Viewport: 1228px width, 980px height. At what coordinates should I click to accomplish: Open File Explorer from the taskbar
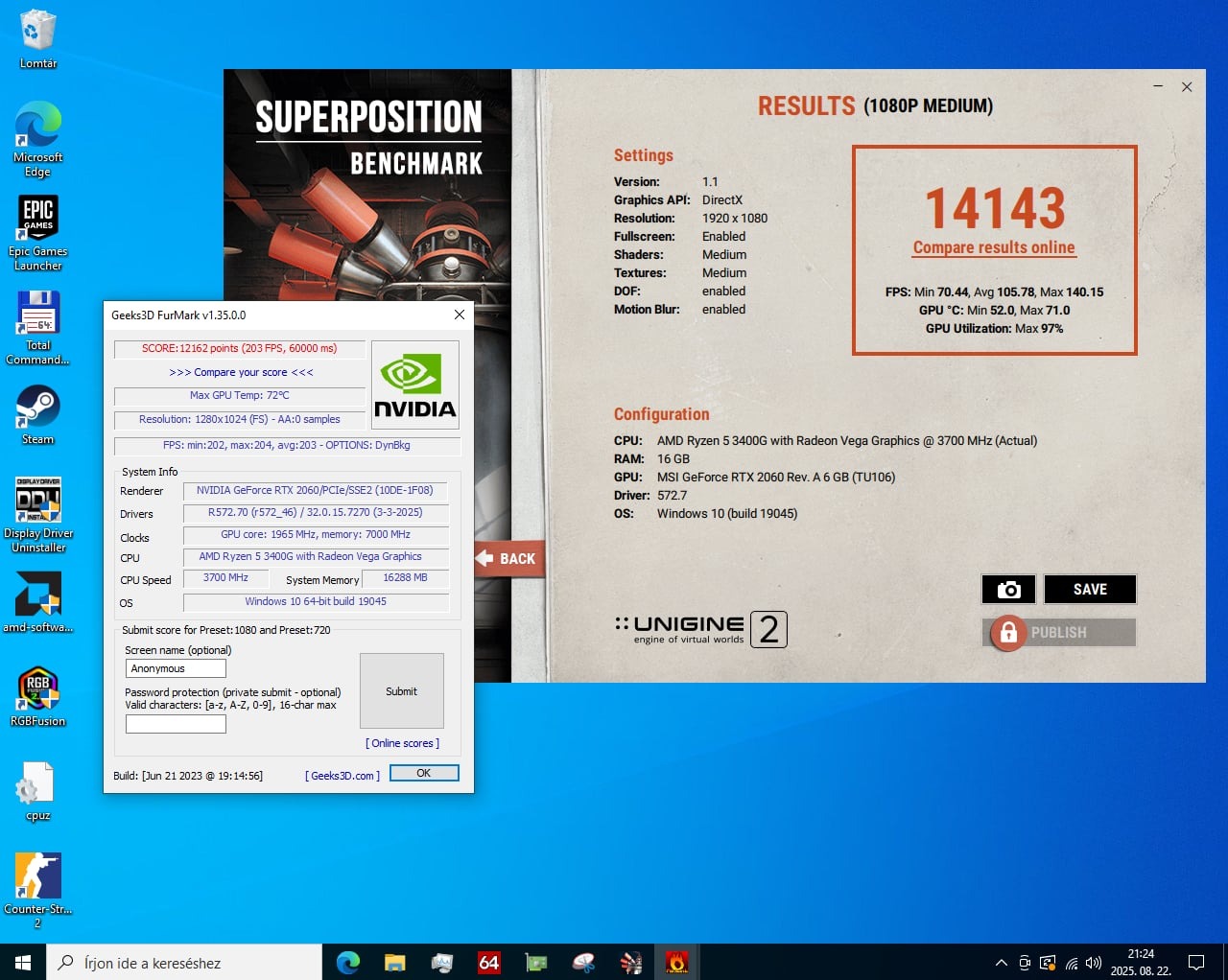pyautogui.click(x=394, y=962)
